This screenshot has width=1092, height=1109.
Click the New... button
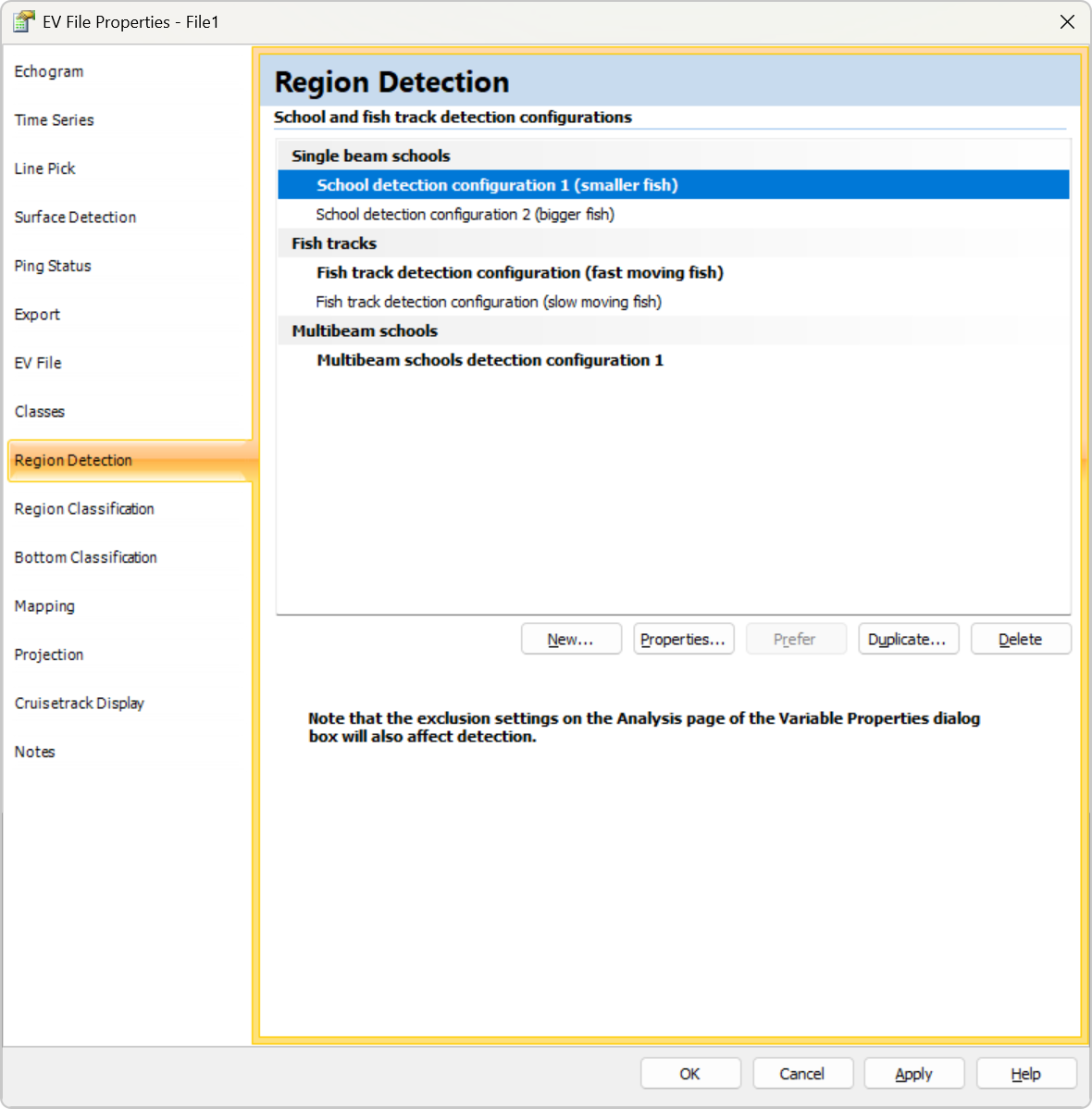(572, 640)
